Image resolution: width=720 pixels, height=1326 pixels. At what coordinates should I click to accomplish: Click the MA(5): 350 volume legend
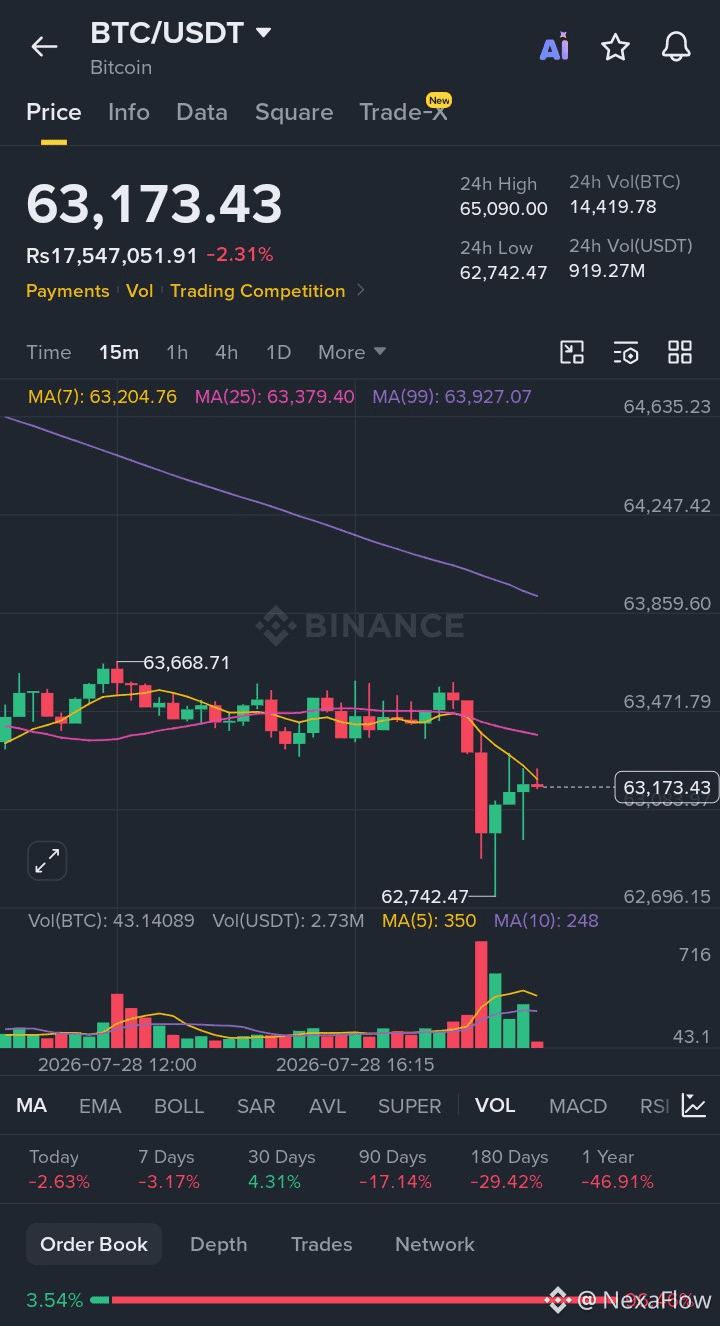click(x=429, y=920)
